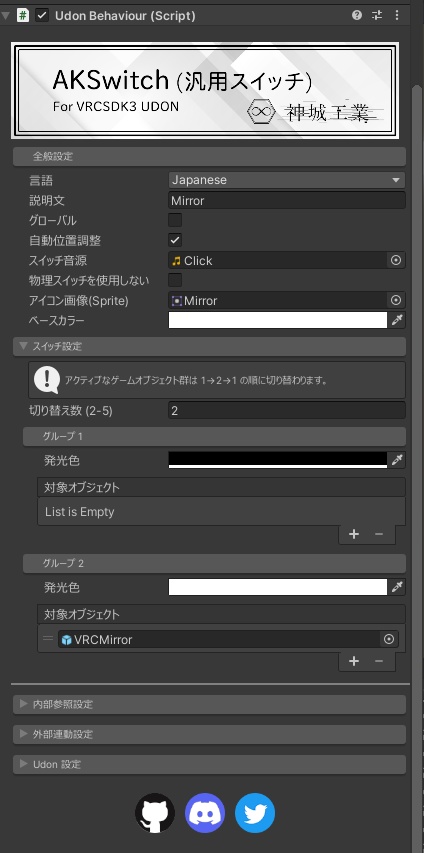
Task: Open object picker for スイッチ音源
Action: pos(396,261)
